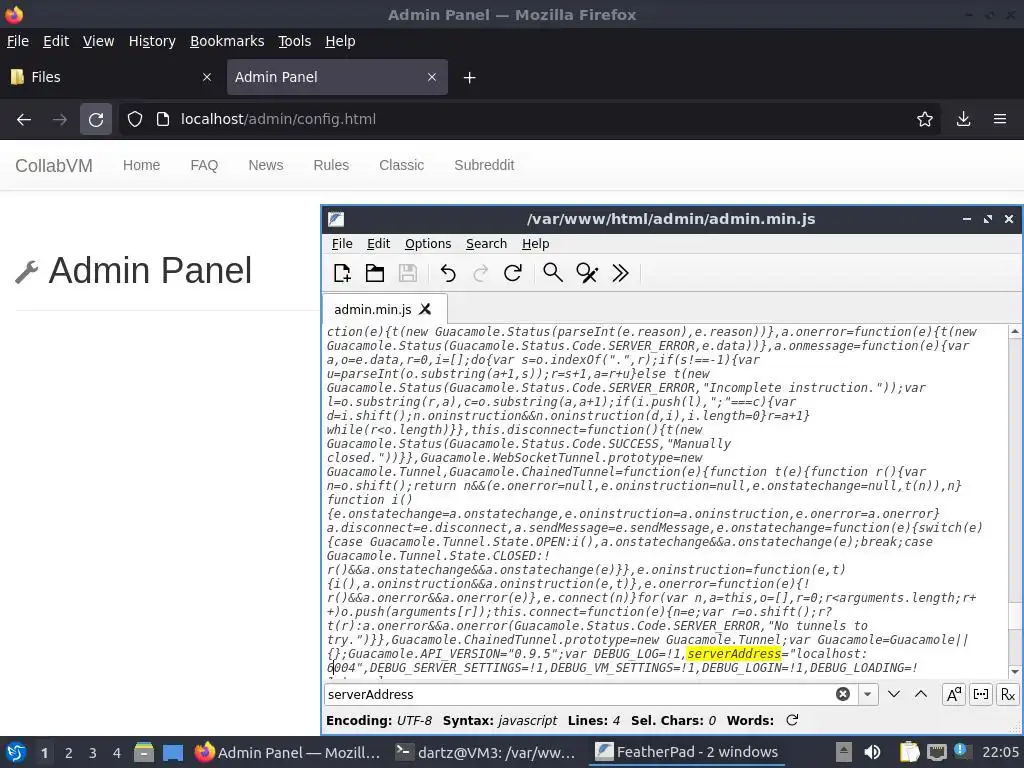Screen dimensions: 1024x768
Task: Open the clipboard manager tray icon
Action: 908,752
